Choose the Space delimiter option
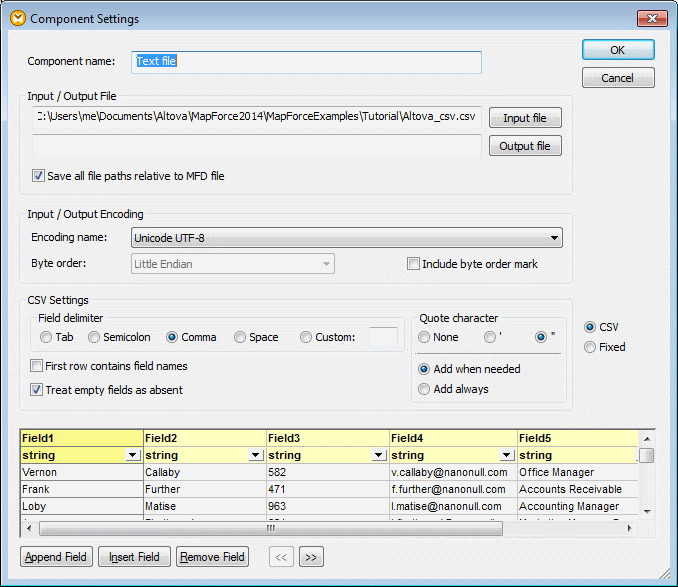 coord(241,337)
